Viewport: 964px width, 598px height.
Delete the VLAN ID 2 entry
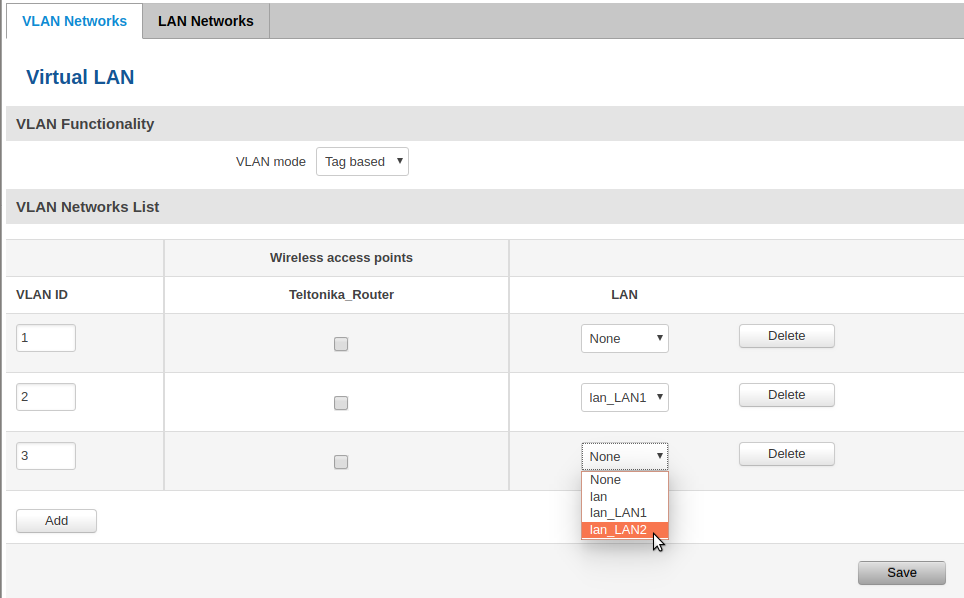pyautogui.click(x=786, y=395)
